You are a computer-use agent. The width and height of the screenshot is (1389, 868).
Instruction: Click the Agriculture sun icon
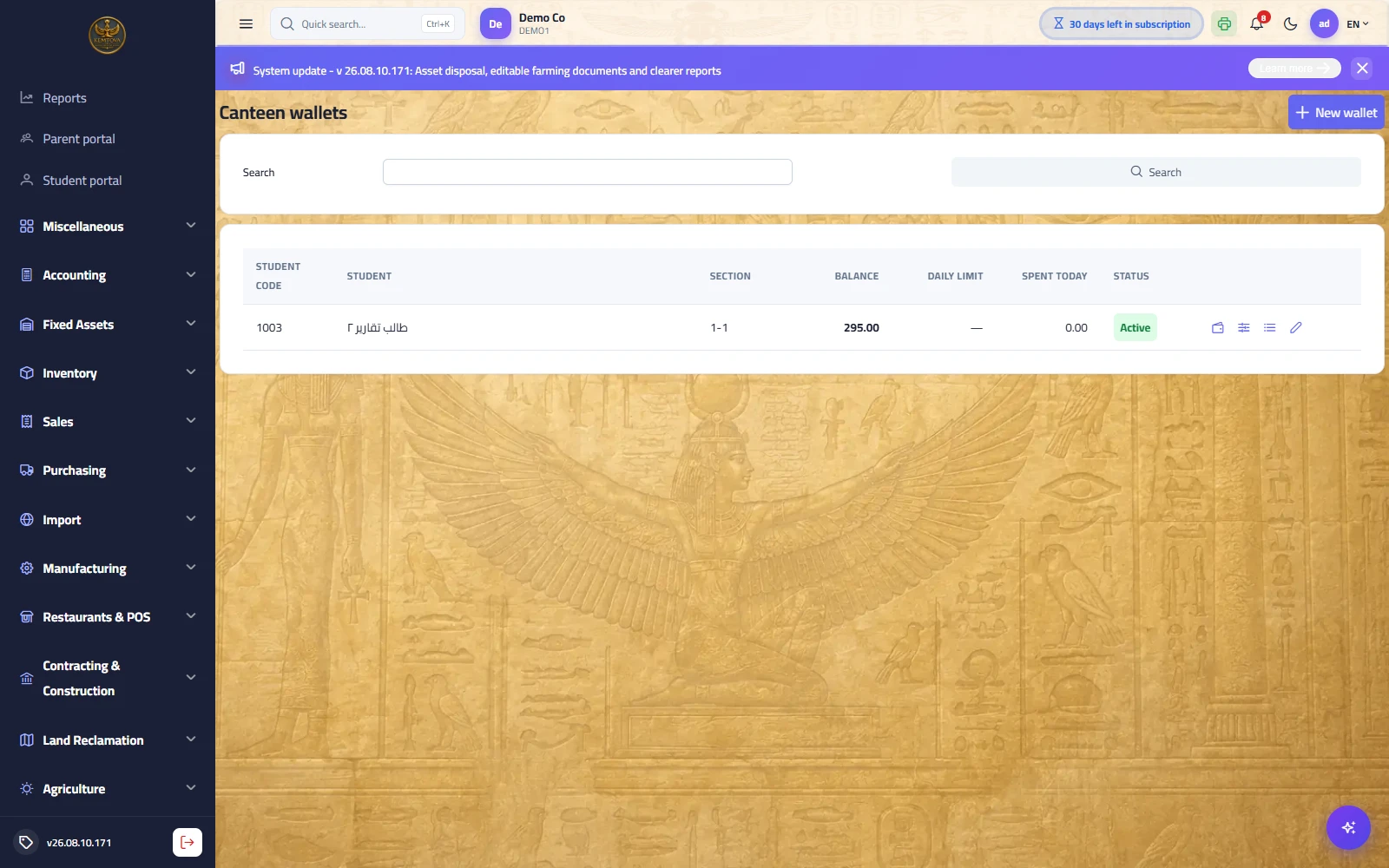click(27, 789)
